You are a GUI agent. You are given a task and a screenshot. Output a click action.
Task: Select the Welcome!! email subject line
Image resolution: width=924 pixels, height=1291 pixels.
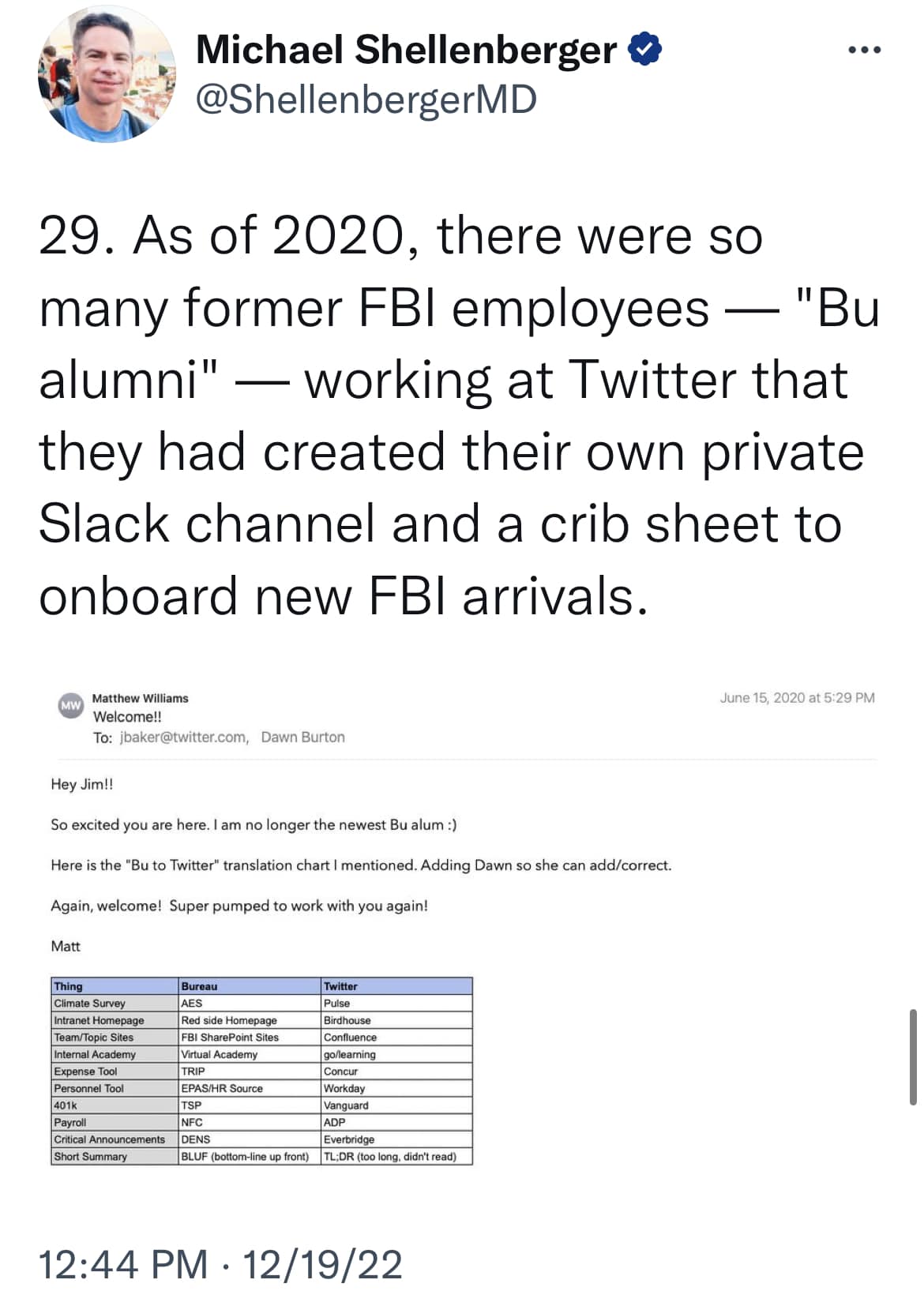(x=127, y=717)
